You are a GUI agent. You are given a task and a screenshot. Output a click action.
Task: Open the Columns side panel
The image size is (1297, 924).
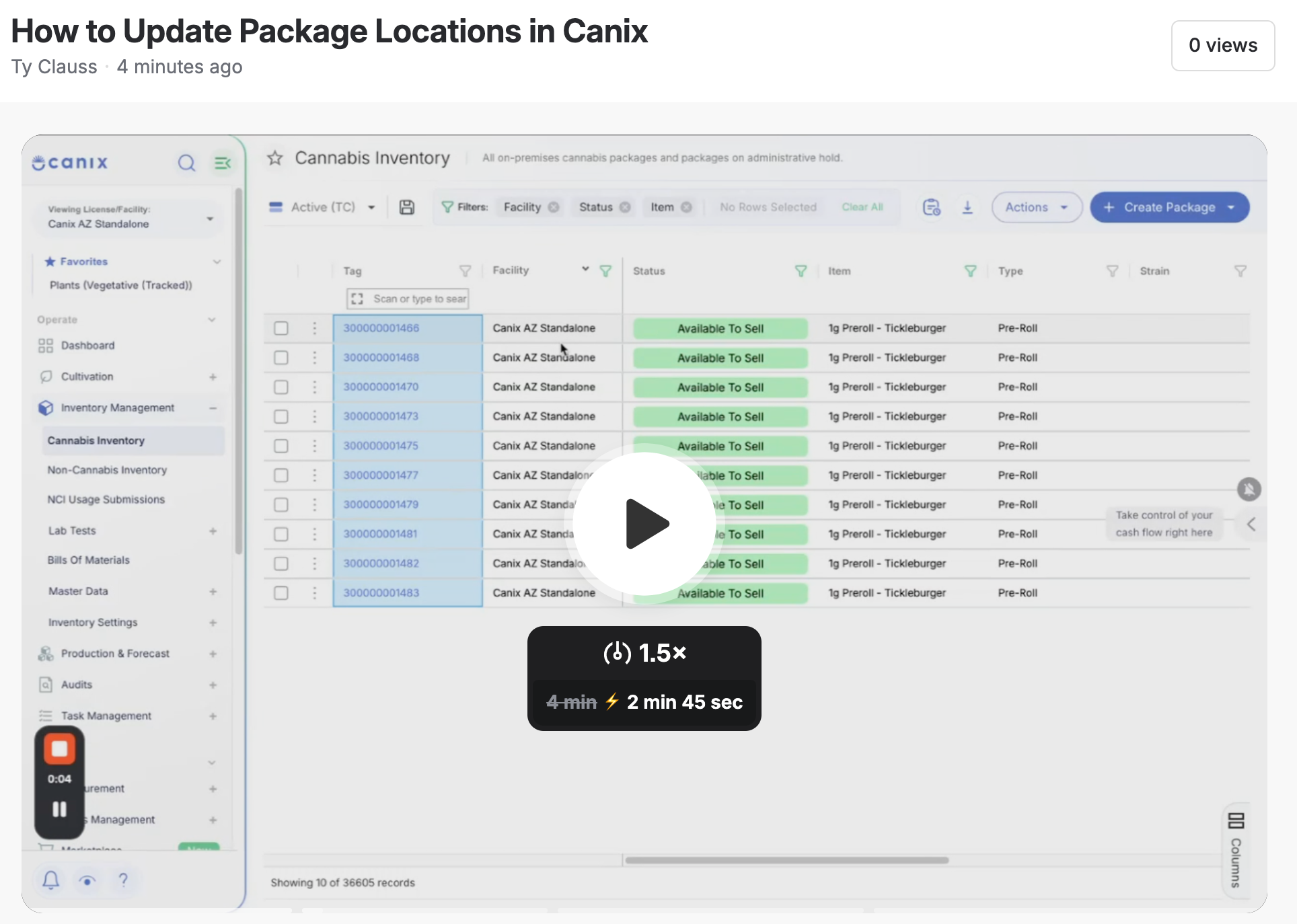coord(1236,850)
